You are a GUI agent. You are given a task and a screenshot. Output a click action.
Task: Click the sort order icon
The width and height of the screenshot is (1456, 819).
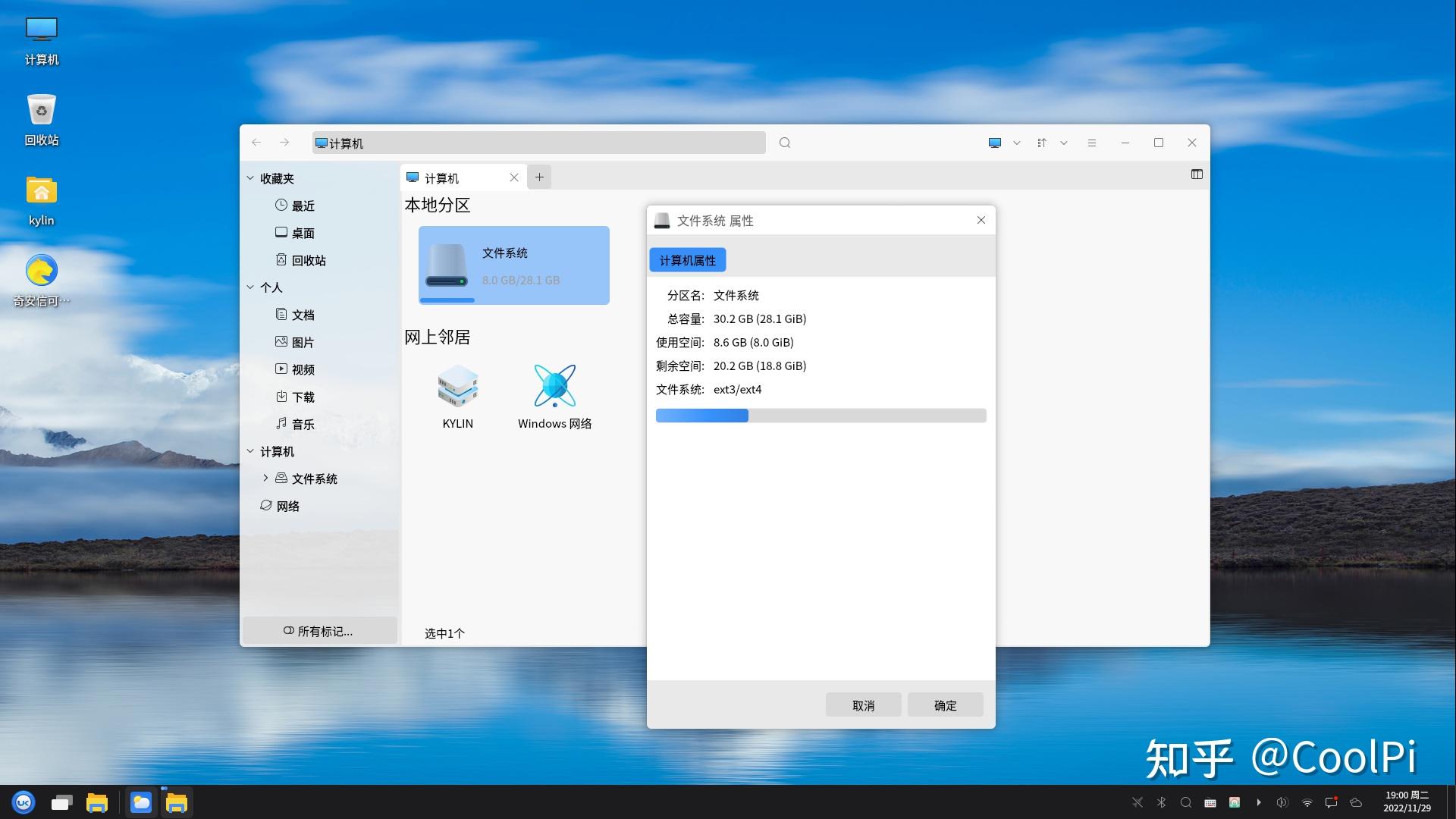point(1042,143)
